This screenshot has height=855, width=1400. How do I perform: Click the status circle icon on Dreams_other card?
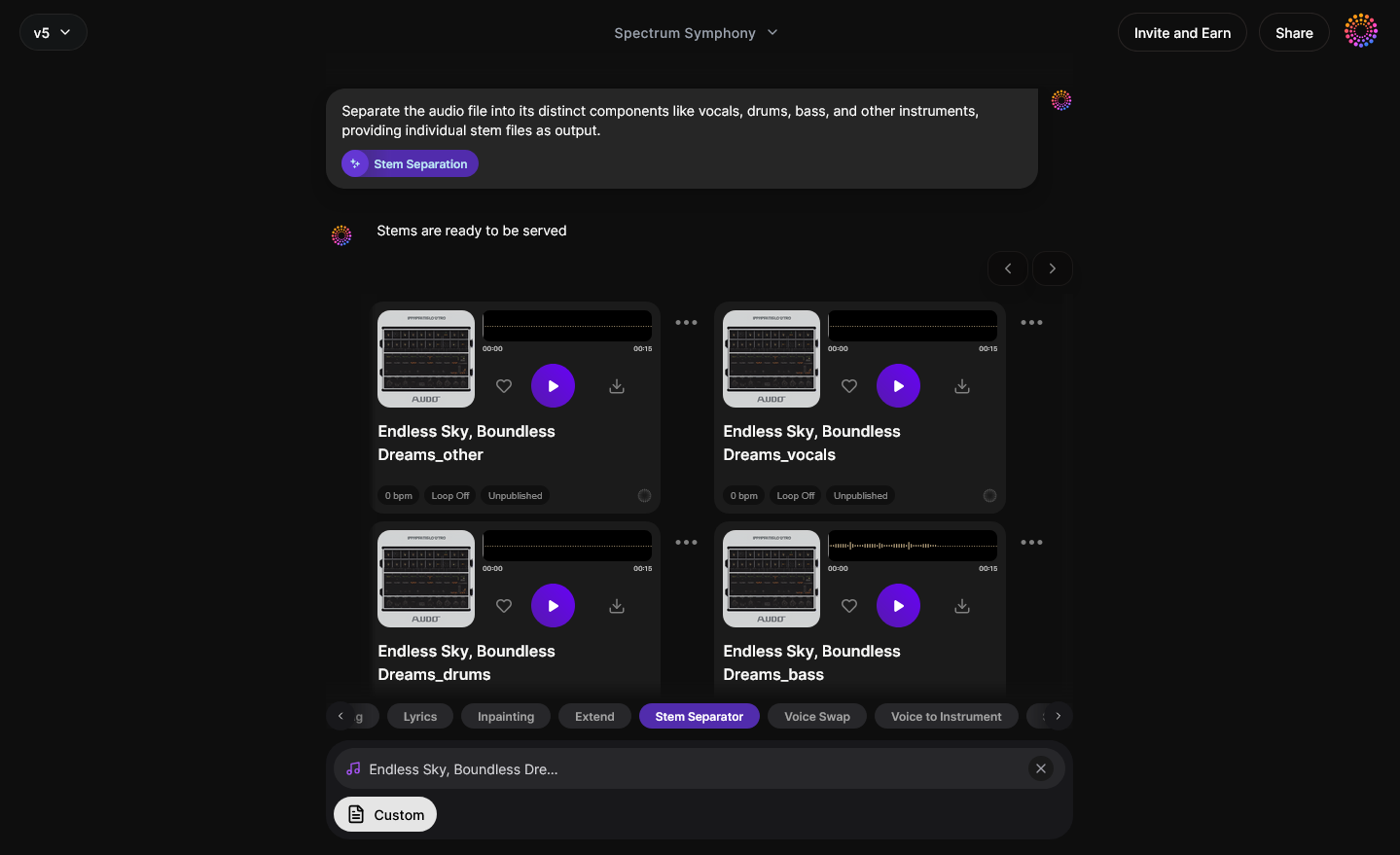point(644,495)
